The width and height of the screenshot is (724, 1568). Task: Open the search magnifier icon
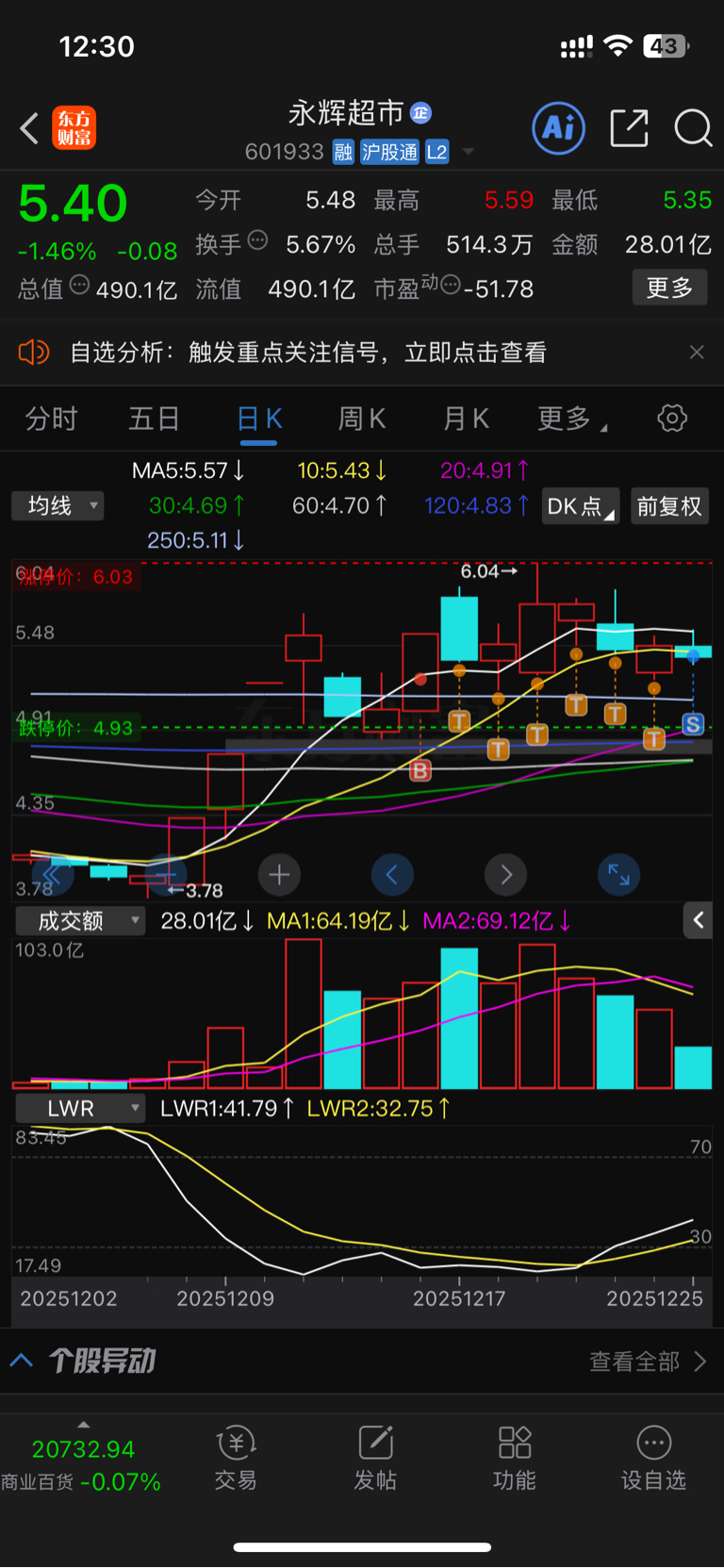pos(693,127)
